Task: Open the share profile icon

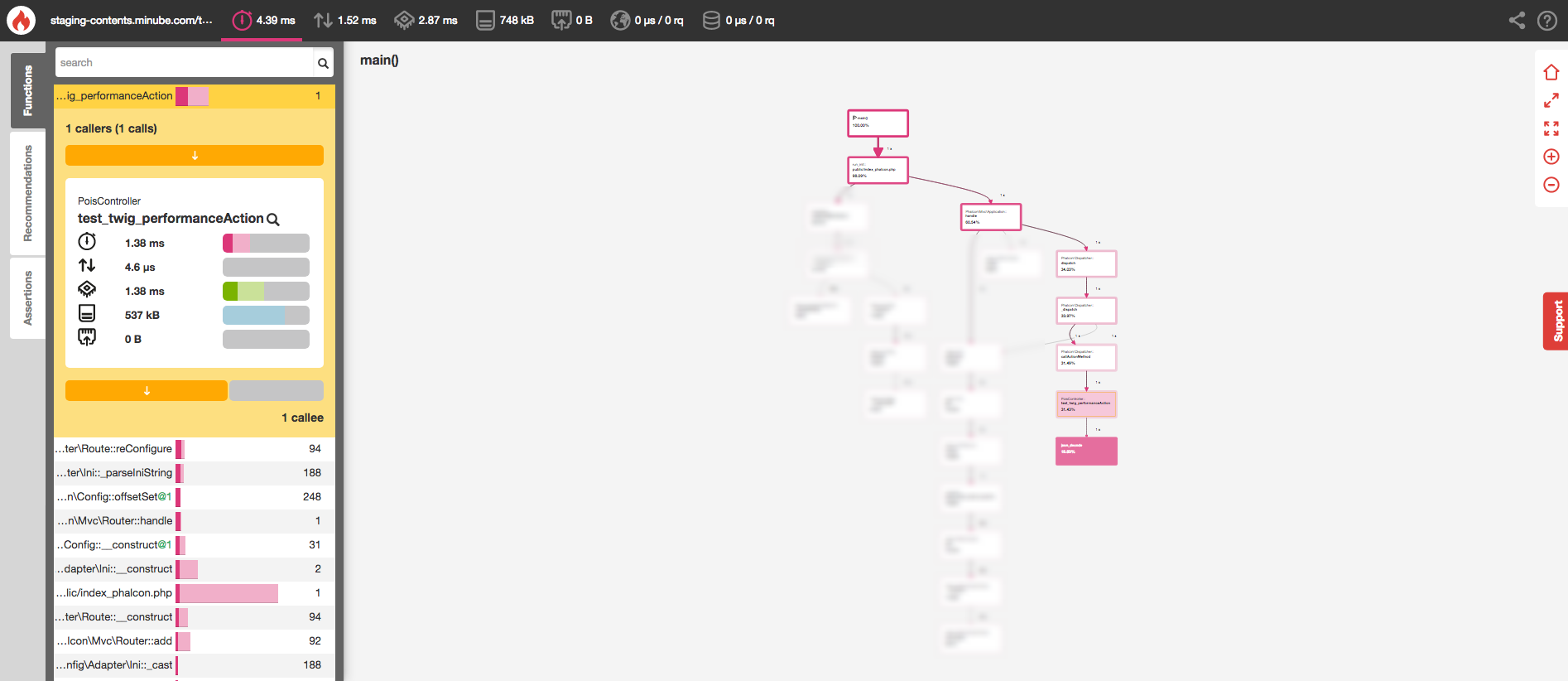Action: [1517, 20]
